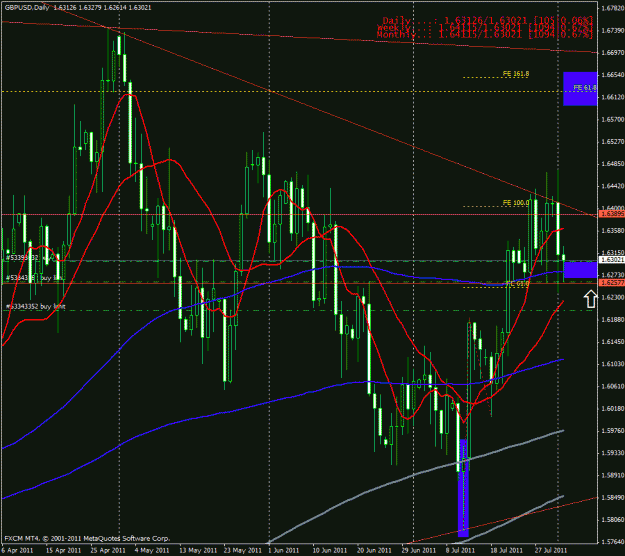
Task: Click the 1.61450 price scale value
Action: pyautogui.click(x=612, y=342)
